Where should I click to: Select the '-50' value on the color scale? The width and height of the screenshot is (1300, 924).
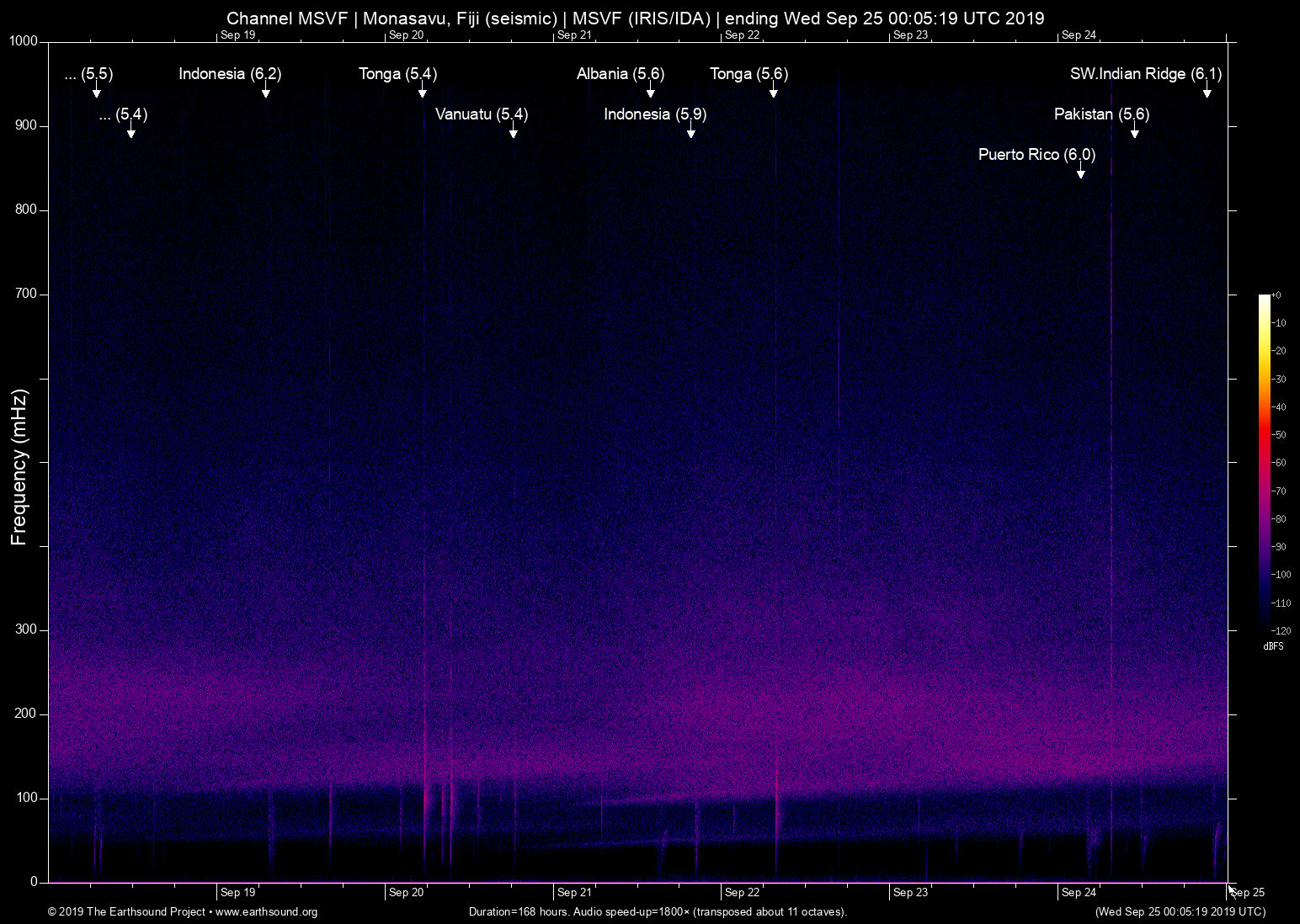[x=1279, y=435]
